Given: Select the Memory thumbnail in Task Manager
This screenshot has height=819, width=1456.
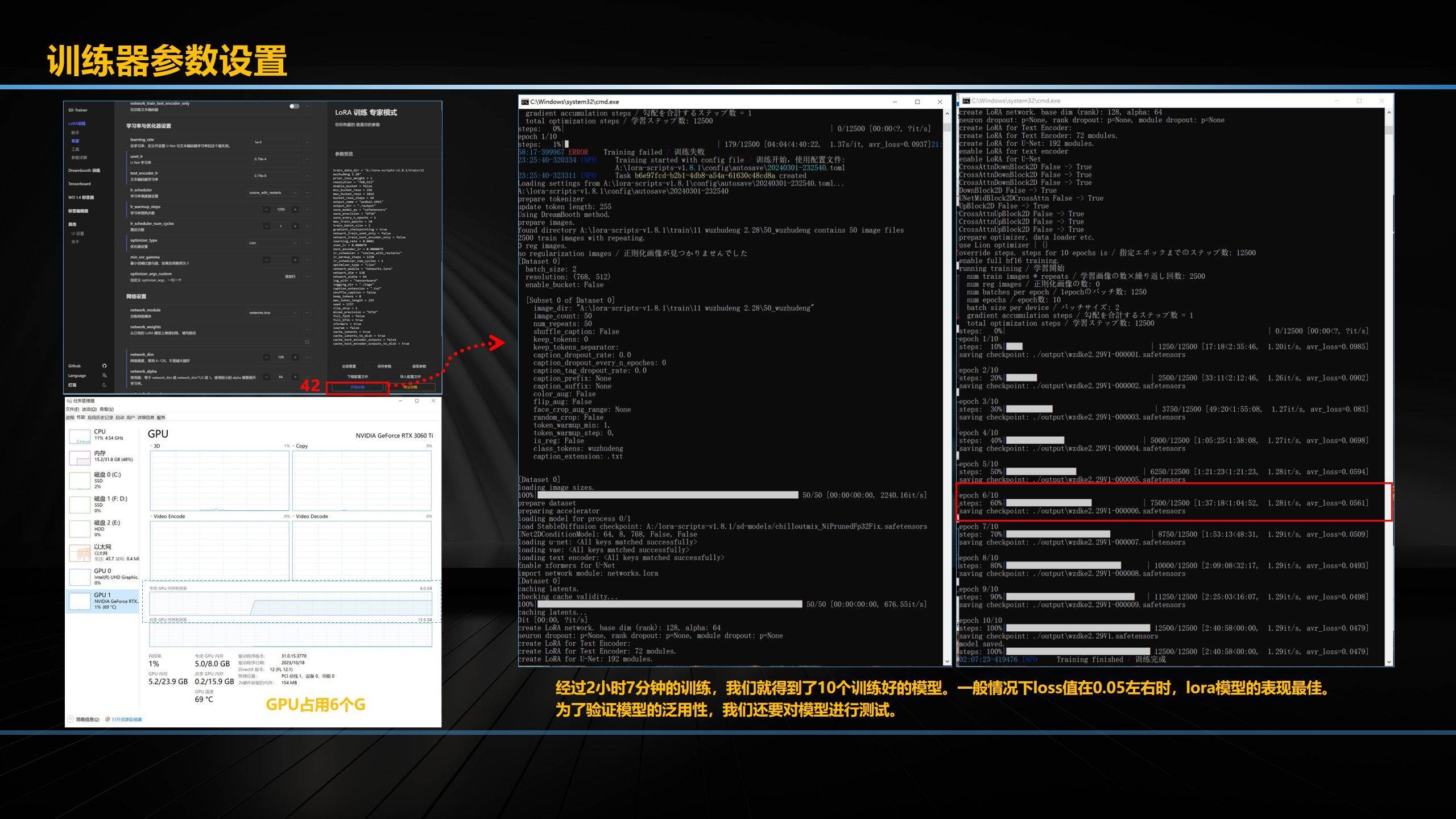Looking at the screenshot, I should (x=80, y=458).
